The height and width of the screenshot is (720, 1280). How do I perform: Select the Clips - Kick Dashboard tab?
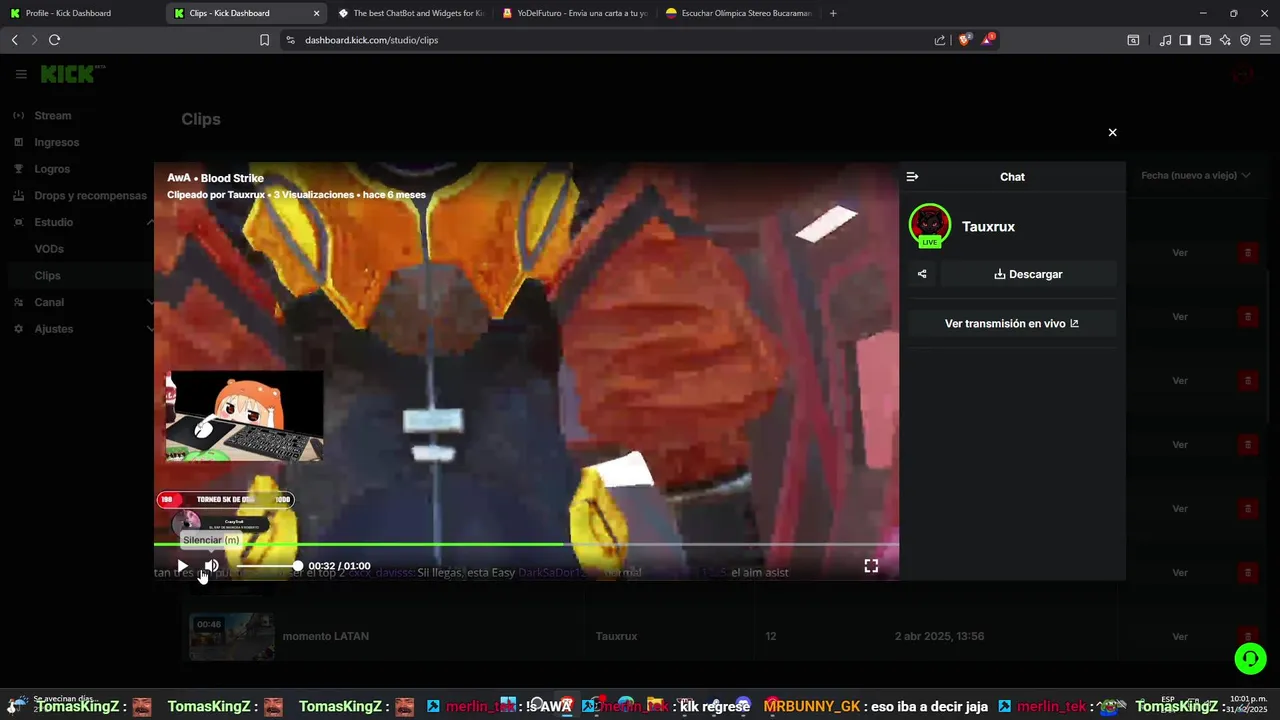[x=240, y=13]
